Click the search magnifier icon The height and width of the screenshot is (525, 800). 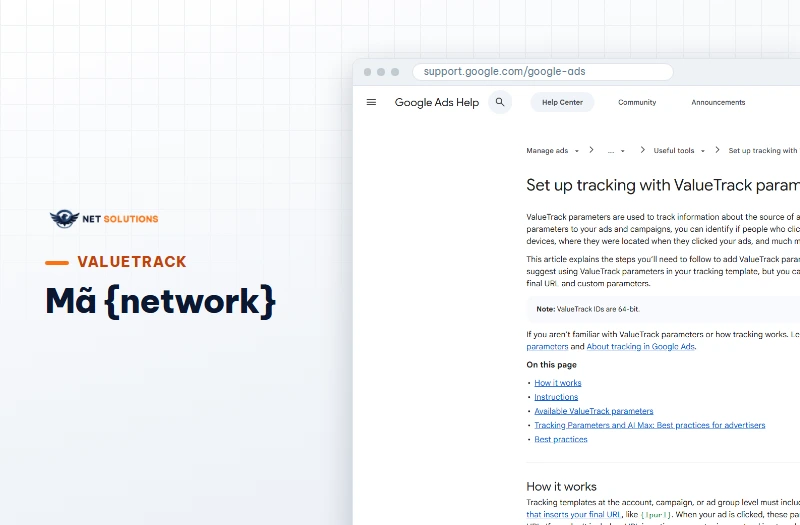500,102
